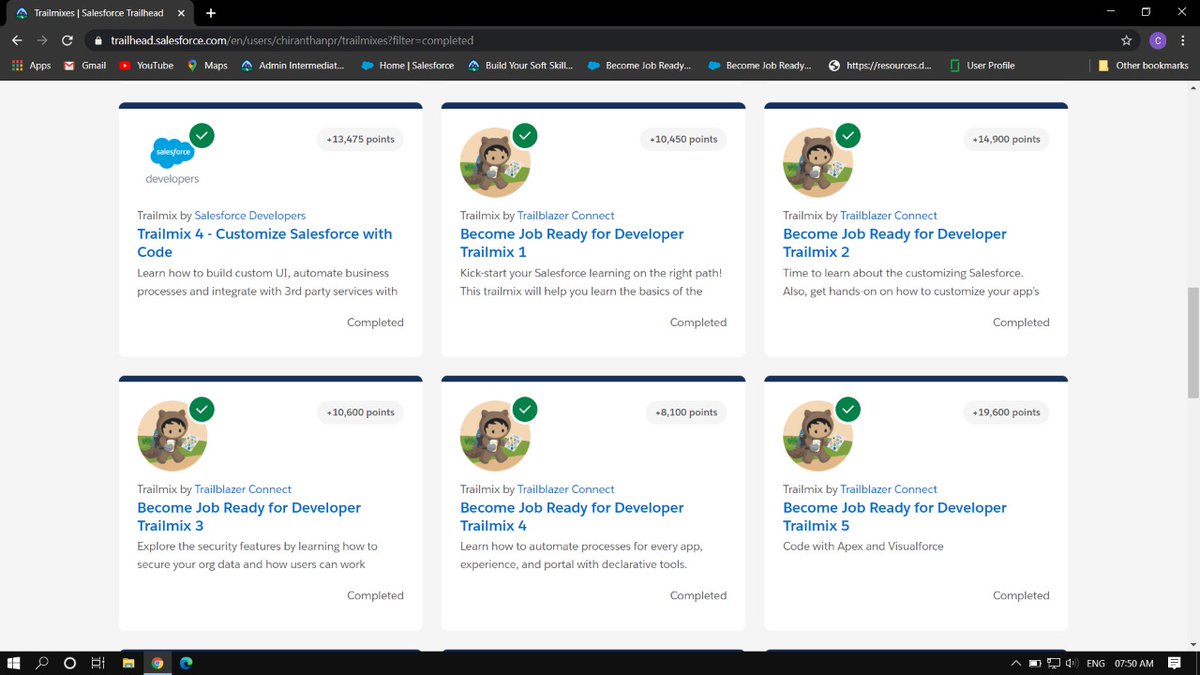The image size is (1200, 675).
Task: Open Become Job Ready for Developer Trailmix 5
Action: (x=895, y=516)
